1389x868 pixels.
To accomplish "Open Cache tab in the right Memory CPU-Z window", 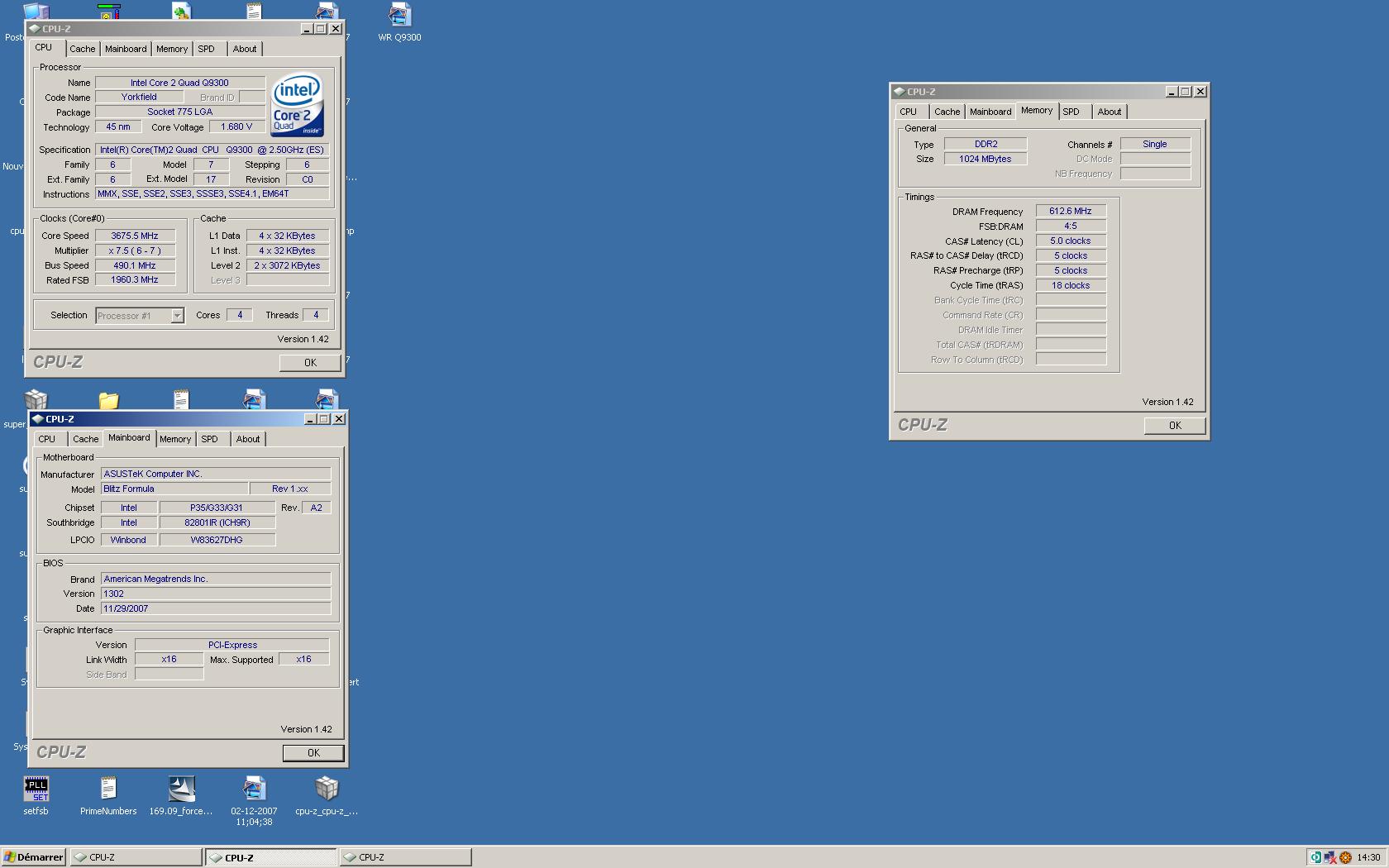I will [947, 112].
